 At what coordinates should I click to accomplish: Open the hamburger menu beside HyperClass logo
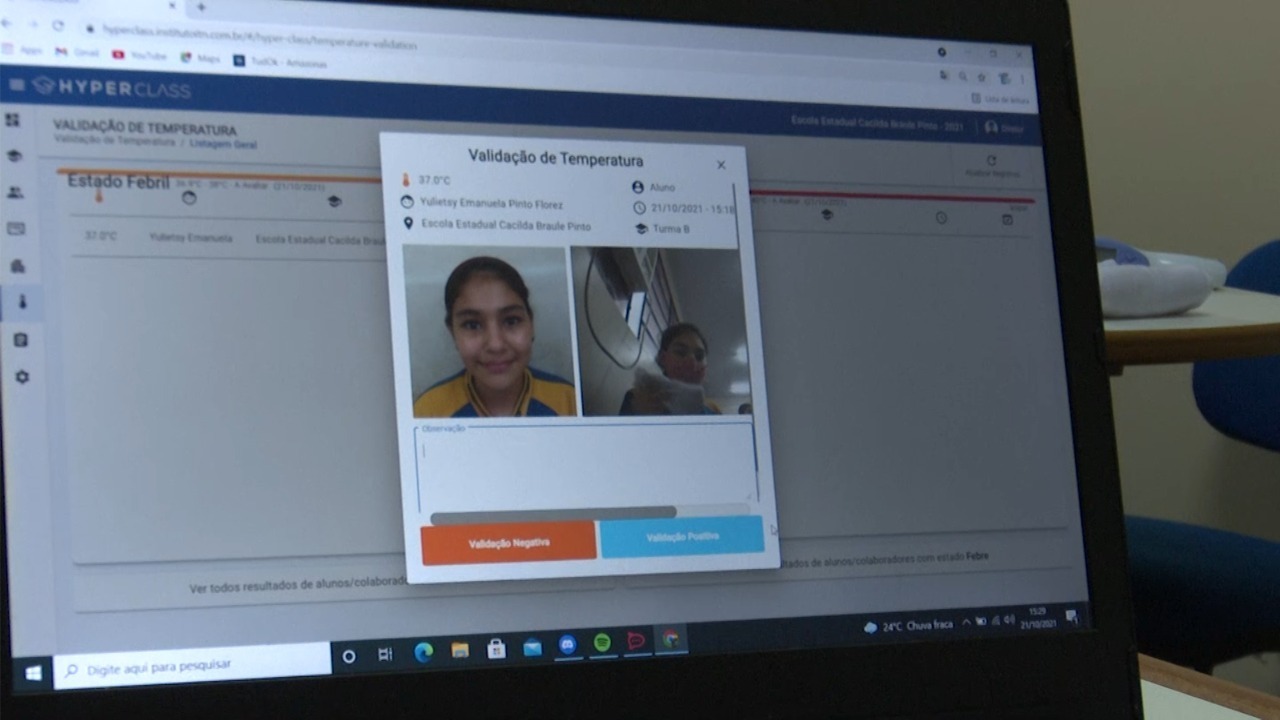click(x=16, y=85)
